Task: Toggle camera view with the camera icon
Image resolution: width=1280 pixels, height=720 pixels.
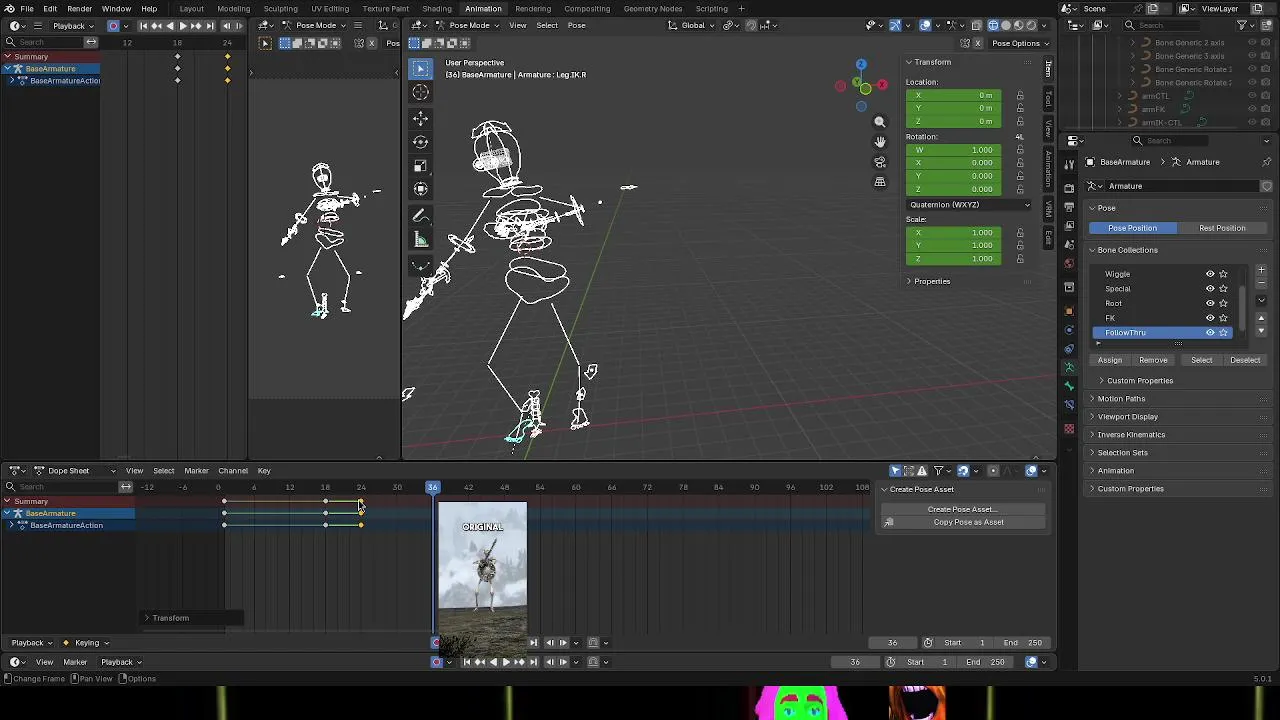Action: 880,162
